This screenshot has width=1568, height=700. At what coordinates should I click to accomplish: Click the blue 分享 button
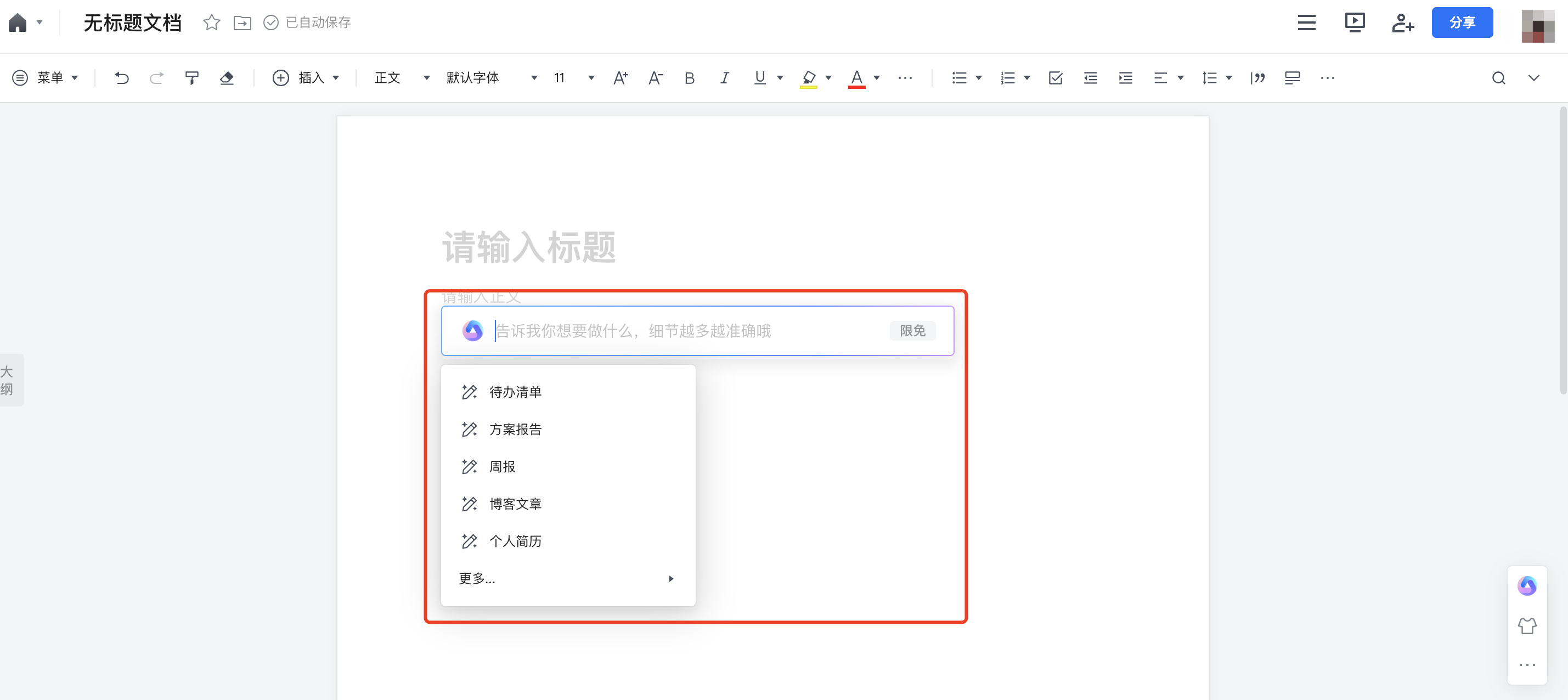click(x=1462, y=22)
